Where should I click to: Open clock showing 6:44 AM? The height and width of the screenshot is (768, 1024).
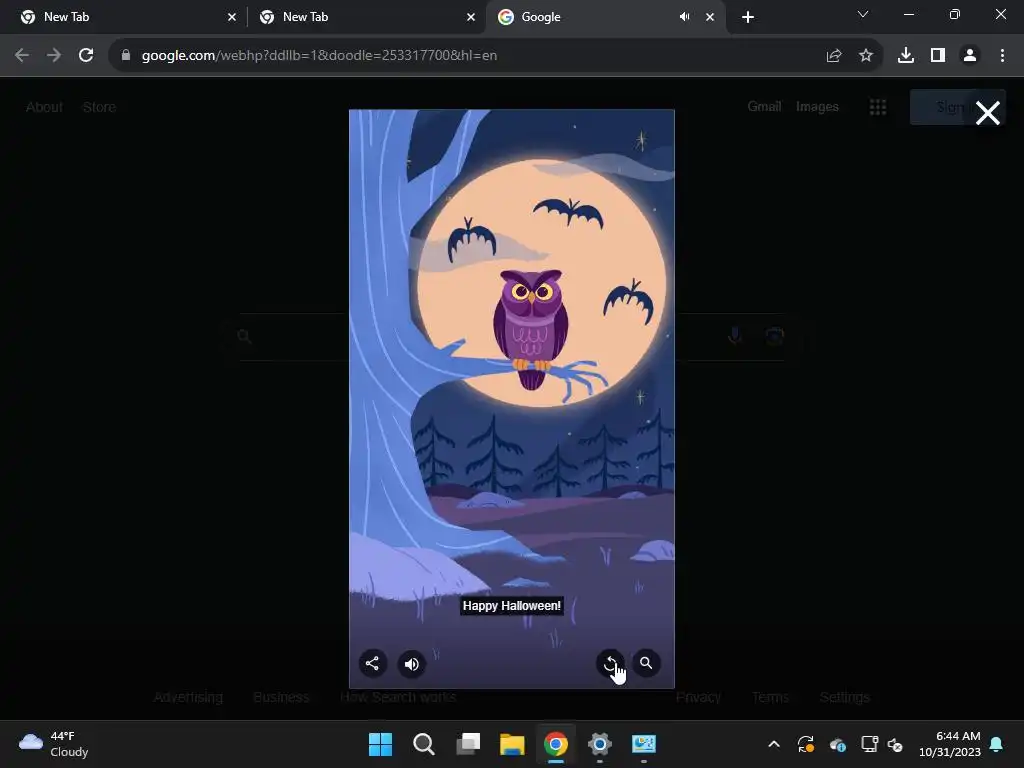pos(950,744)
